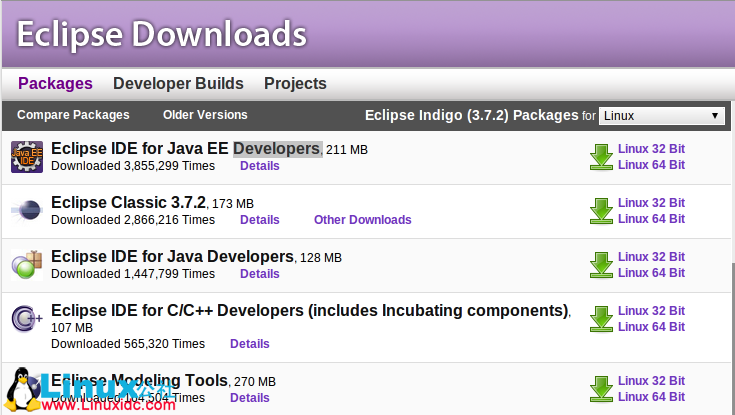Open Details for Eclipse Modeling Tools
Screen dimensions: 735x415
pyautogui.click(x=250, y=398)
